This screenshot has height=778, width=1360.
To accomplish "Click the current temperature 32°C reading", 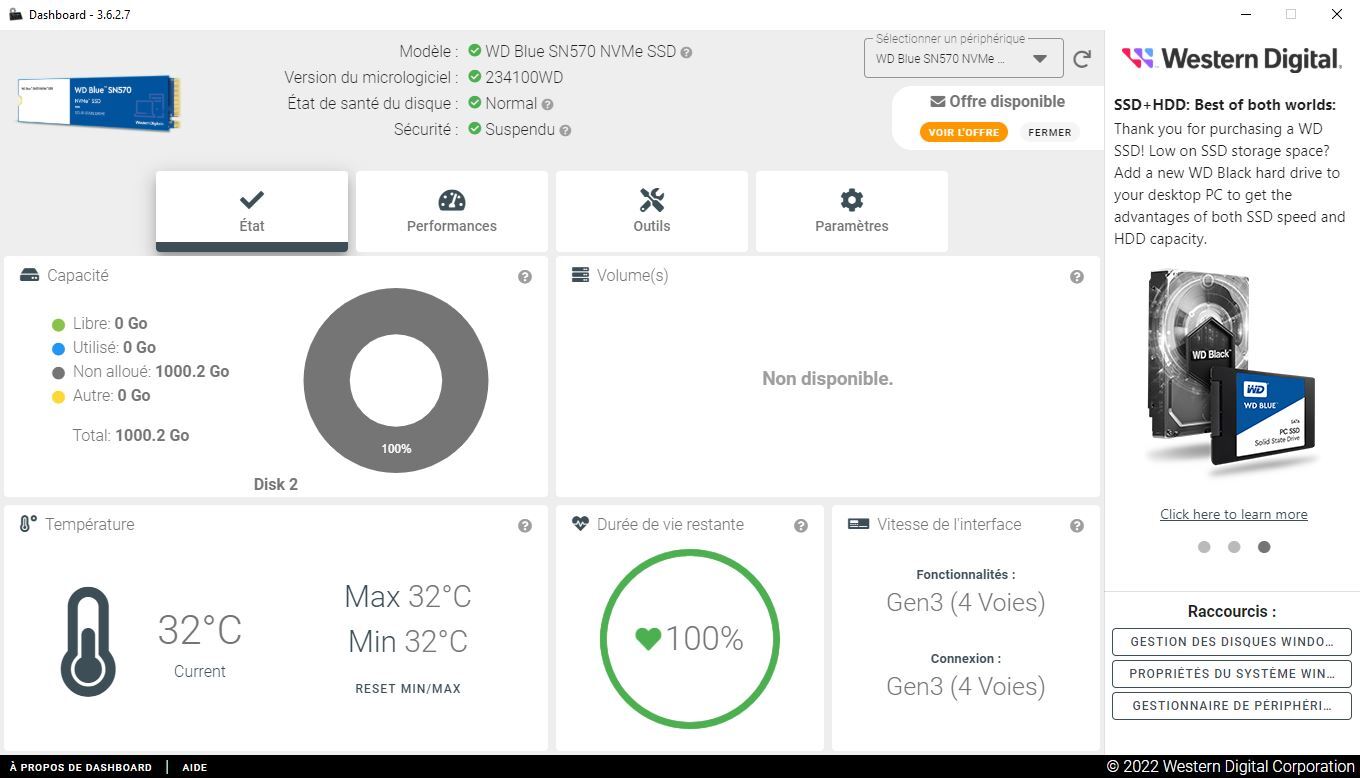I will point(200,630).
